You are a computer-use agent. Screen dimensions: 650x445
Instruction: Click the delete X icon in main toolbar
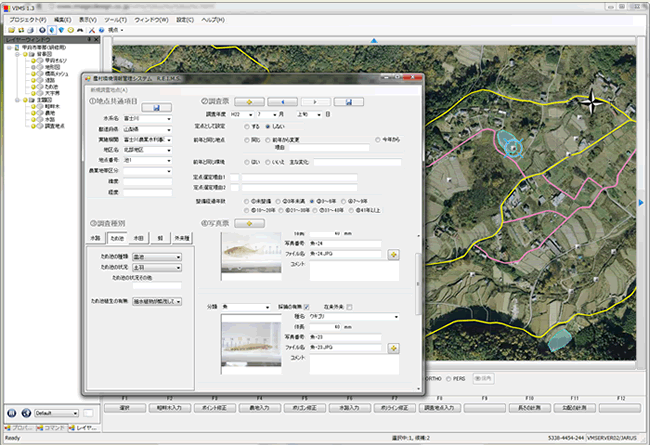pos(91,30)
